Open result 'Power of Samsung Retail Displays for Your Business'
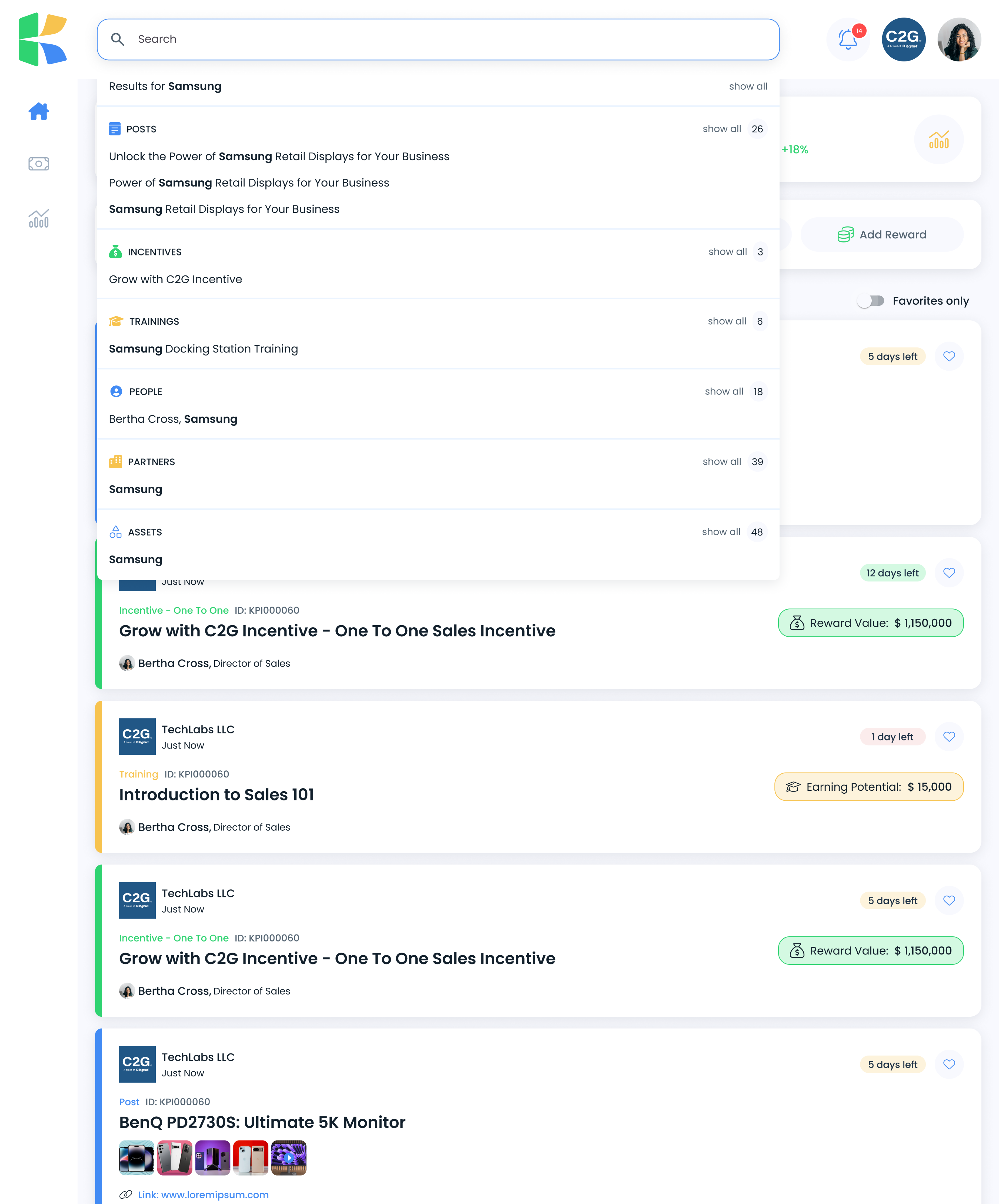This screenshot has width=999, height=1204. coord(249,183)
